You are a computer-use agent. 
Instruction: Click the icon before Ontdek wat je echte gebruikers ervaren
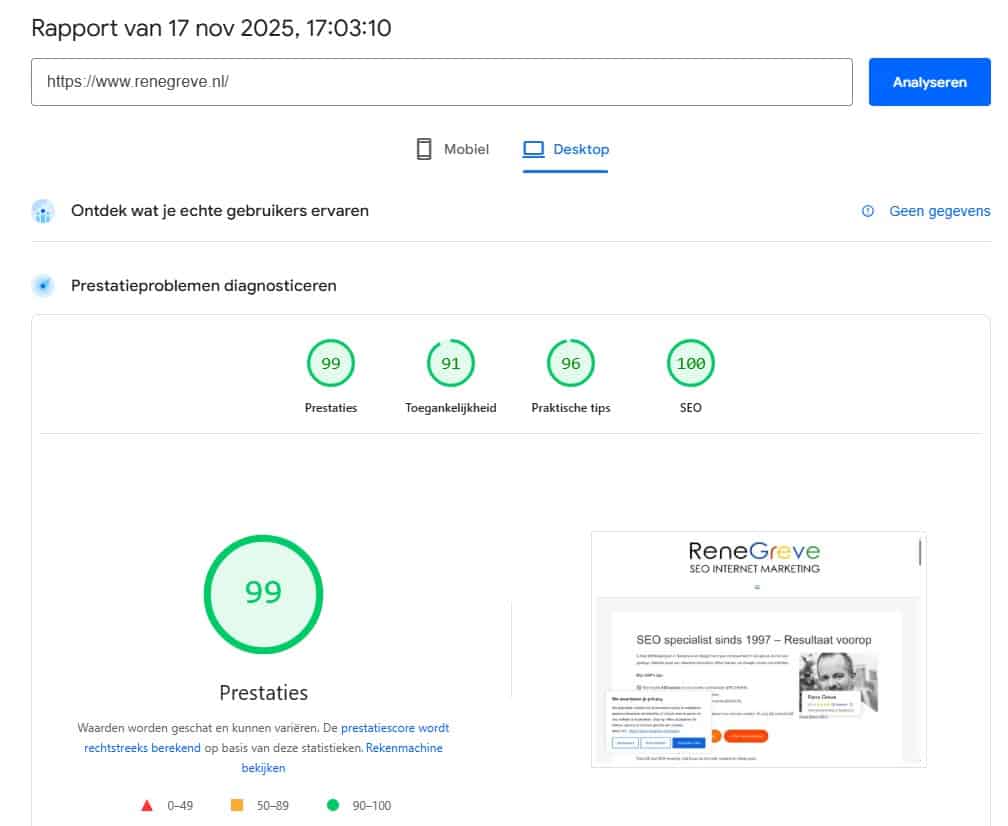pyautogui.click(x=42, y=211)
